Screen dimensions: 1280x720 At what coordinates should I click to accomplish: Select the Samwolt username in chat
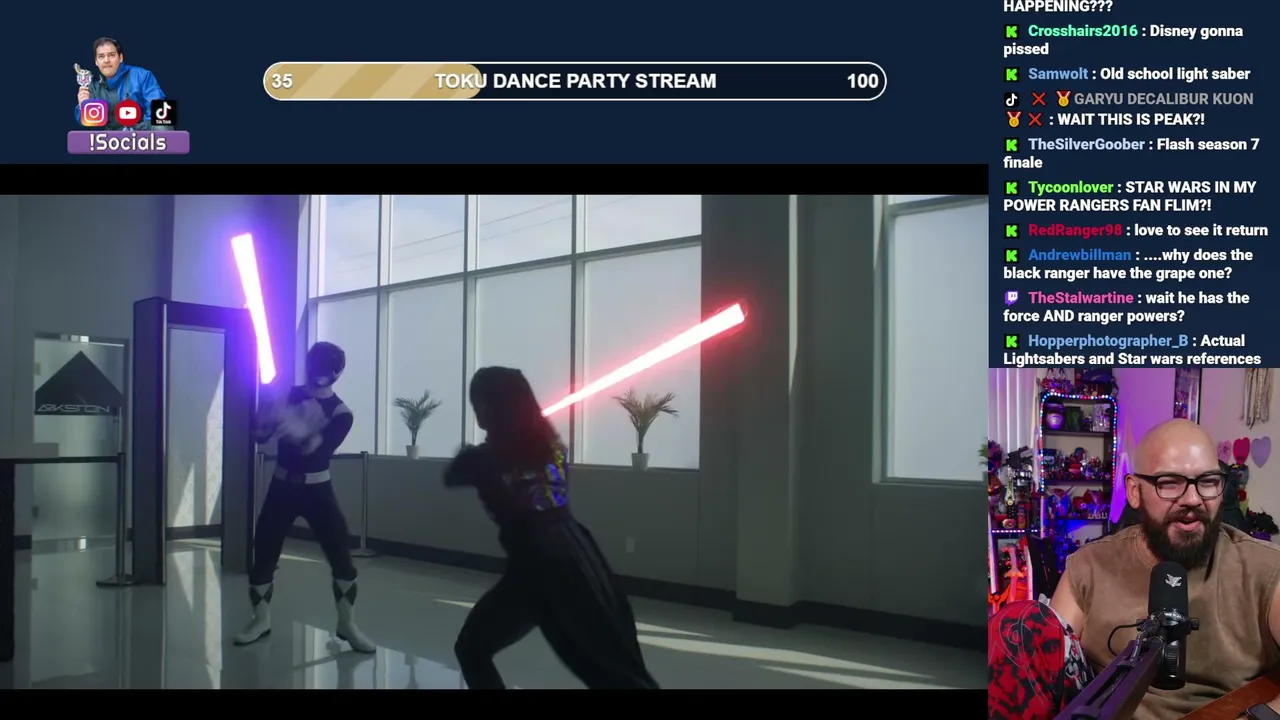pos(1058,74)
